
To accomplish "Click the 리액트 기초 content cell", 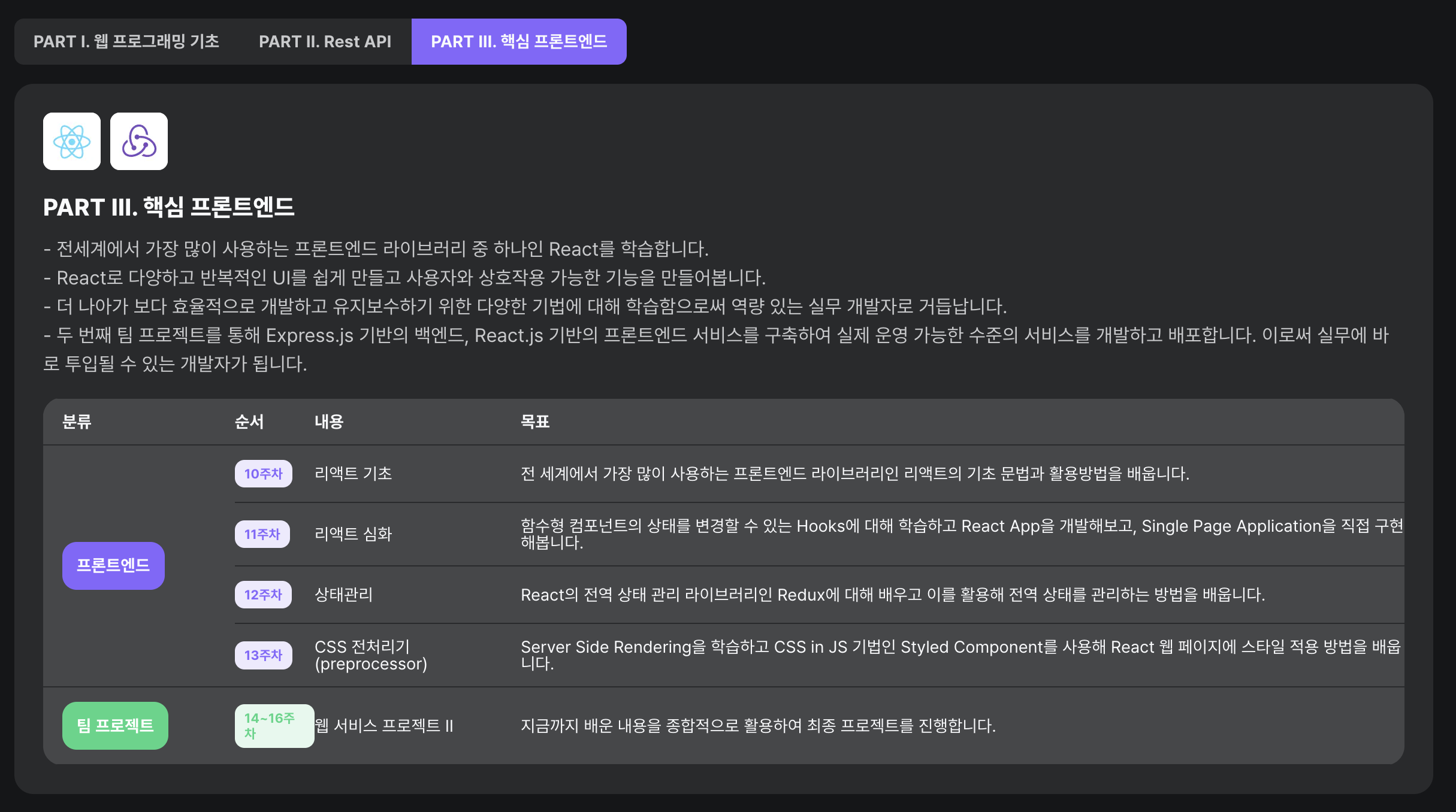I will pos(353,474).
